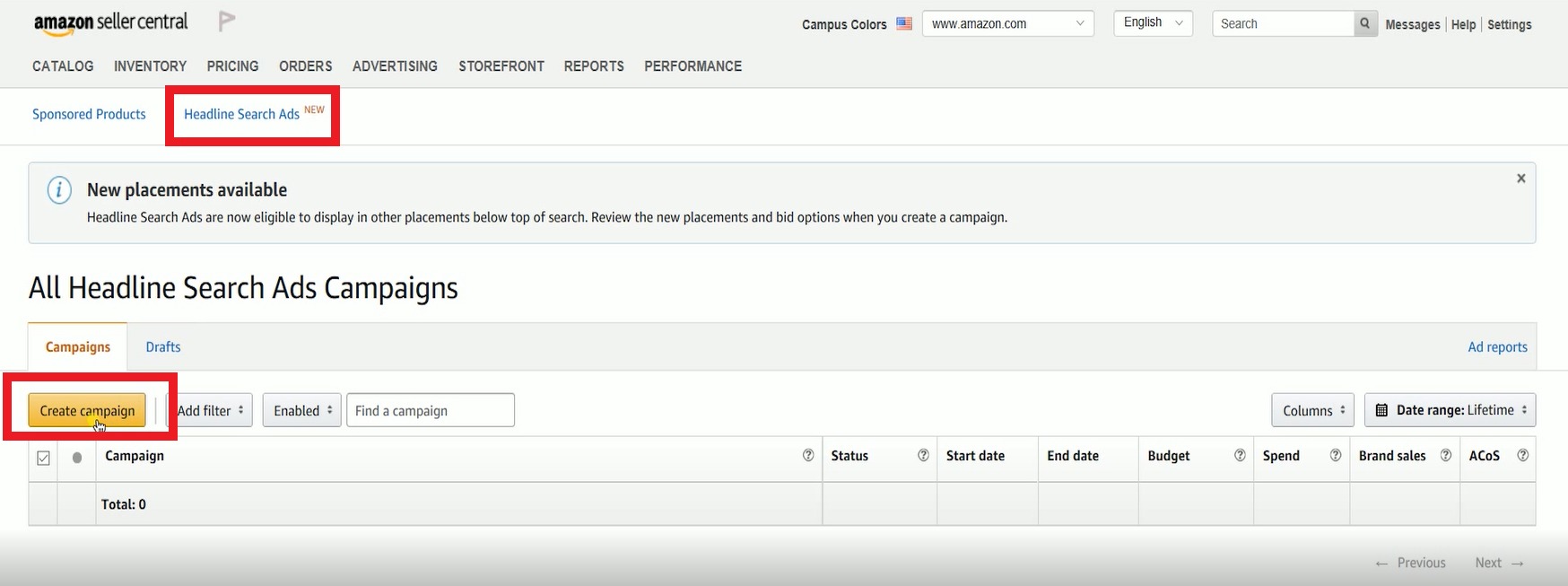Open the Messages link
Viewport: 1568px width, 586px height.
[1412, 24]
